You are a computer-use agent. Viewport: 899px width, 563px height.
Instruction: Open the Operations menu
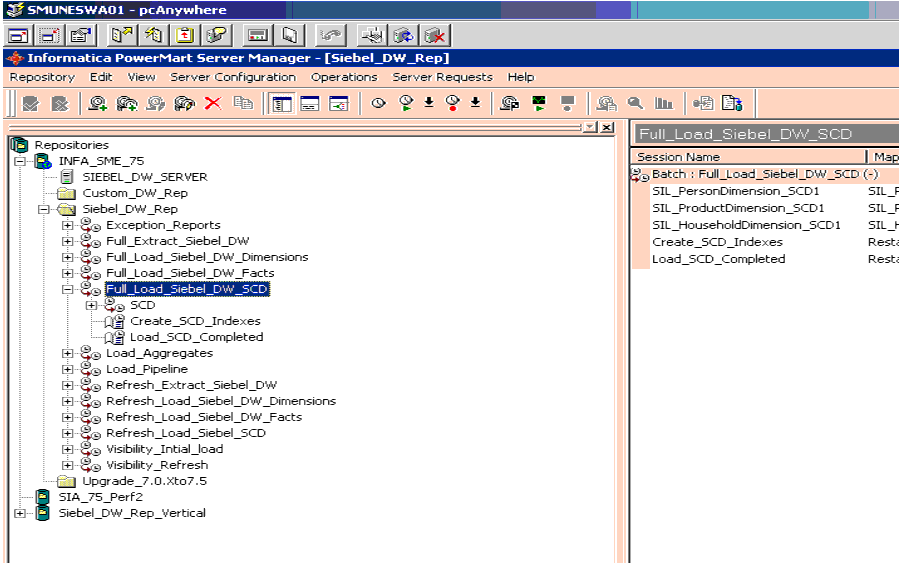pyautogui.click(x=344, y=77)
